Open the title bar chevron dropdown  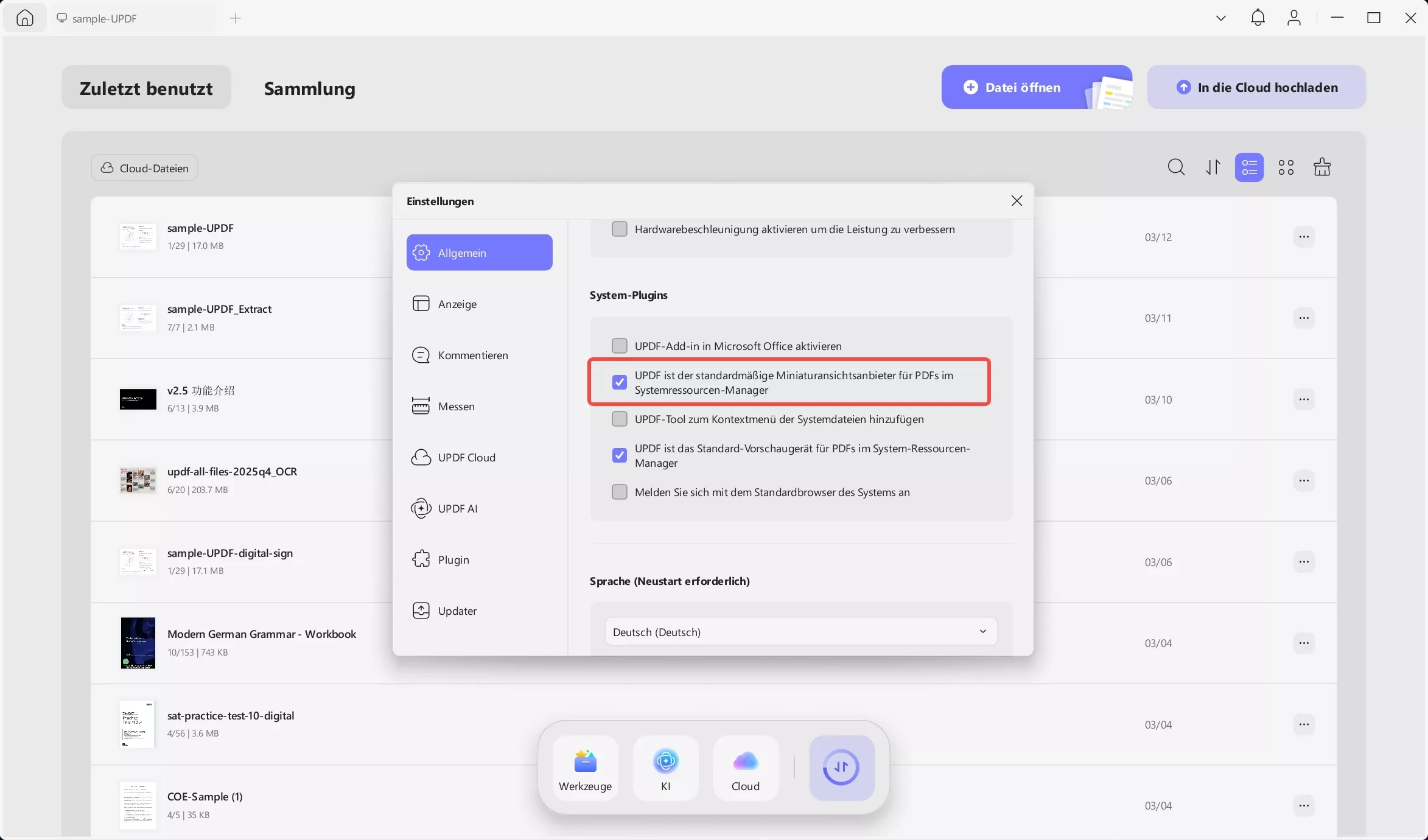click(1220, 18)
